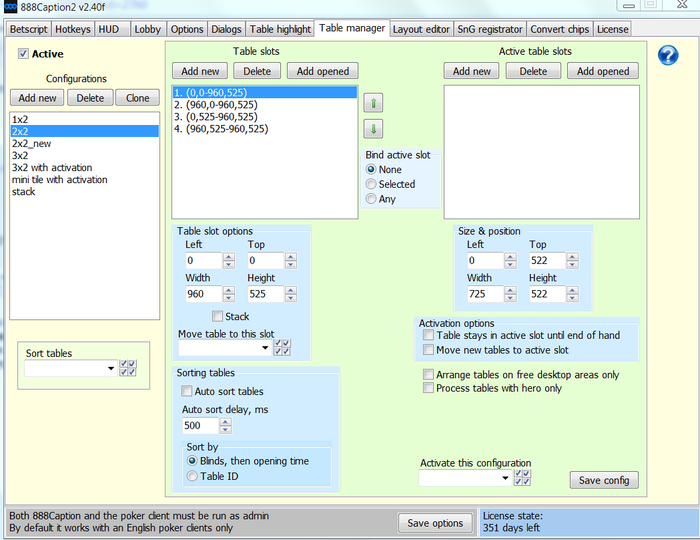700x540 pixels.
Task: Select the 2x2_new configuration
Action: [84, 144]
